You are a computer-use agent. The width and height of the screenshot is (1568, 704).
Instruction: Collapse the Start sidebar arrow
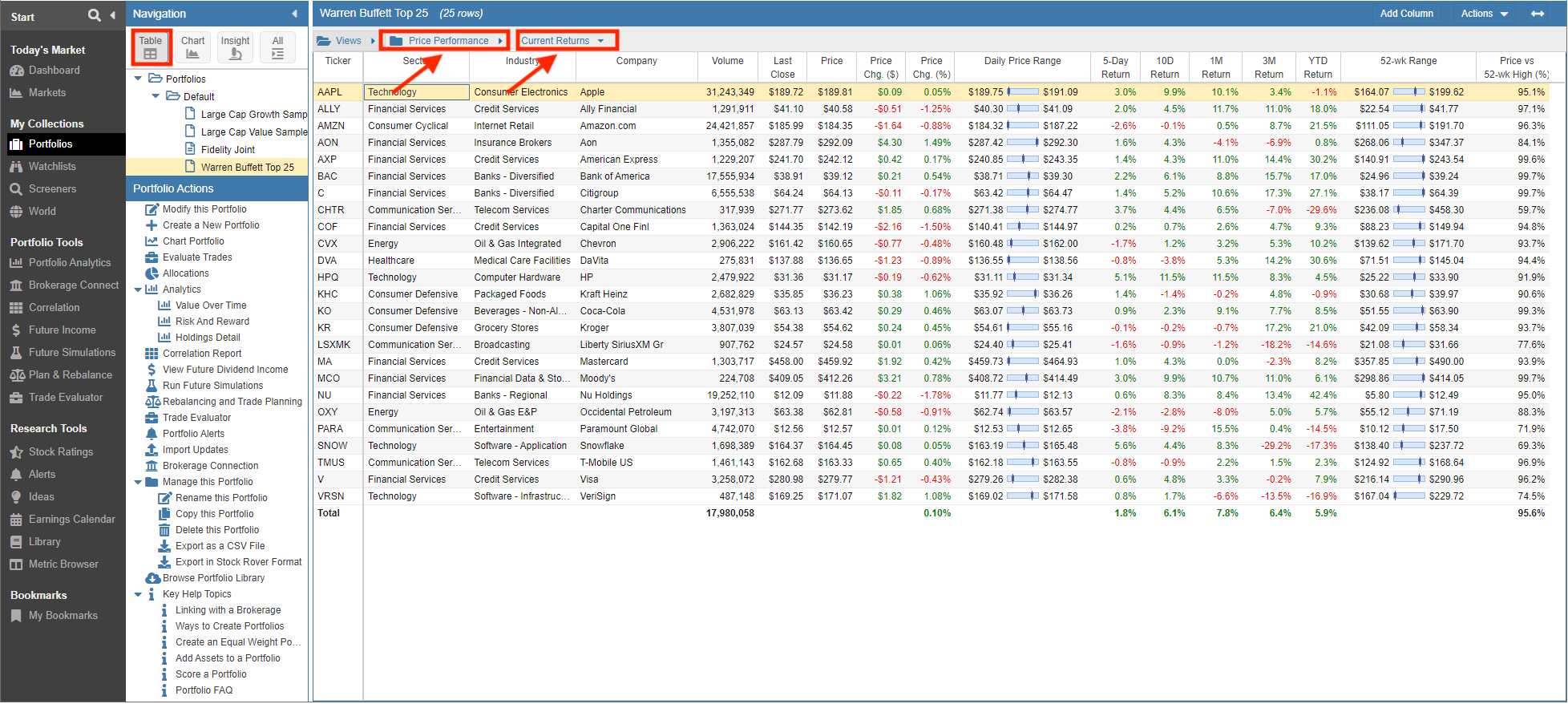(x=112, y=15)
